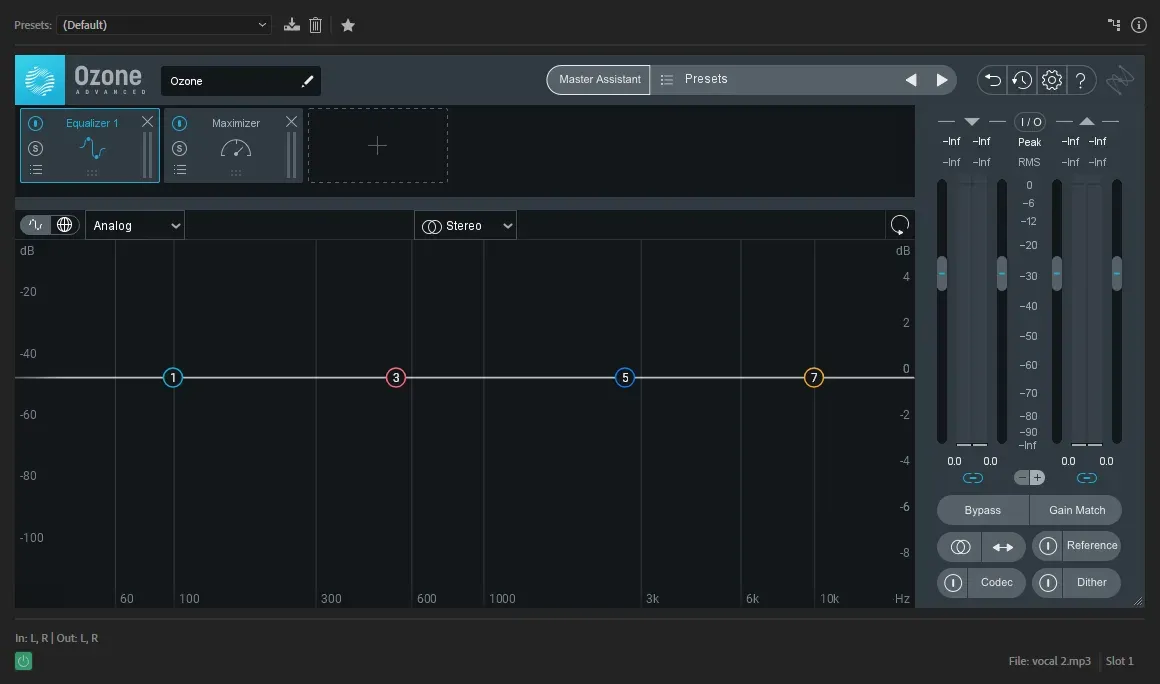Viewport: 1160px width, 684px height.
Task: Open the Reference panel
Action: tap(1092, 546)
